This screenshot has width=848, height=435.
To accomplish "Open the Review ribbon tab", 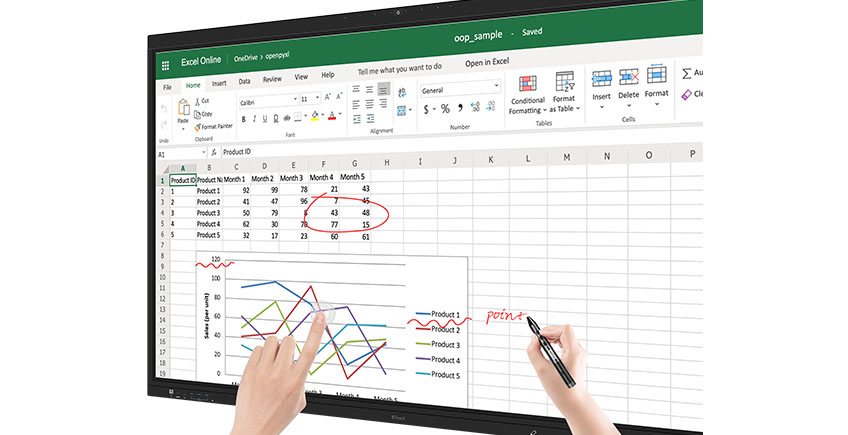I will point(271,79).
